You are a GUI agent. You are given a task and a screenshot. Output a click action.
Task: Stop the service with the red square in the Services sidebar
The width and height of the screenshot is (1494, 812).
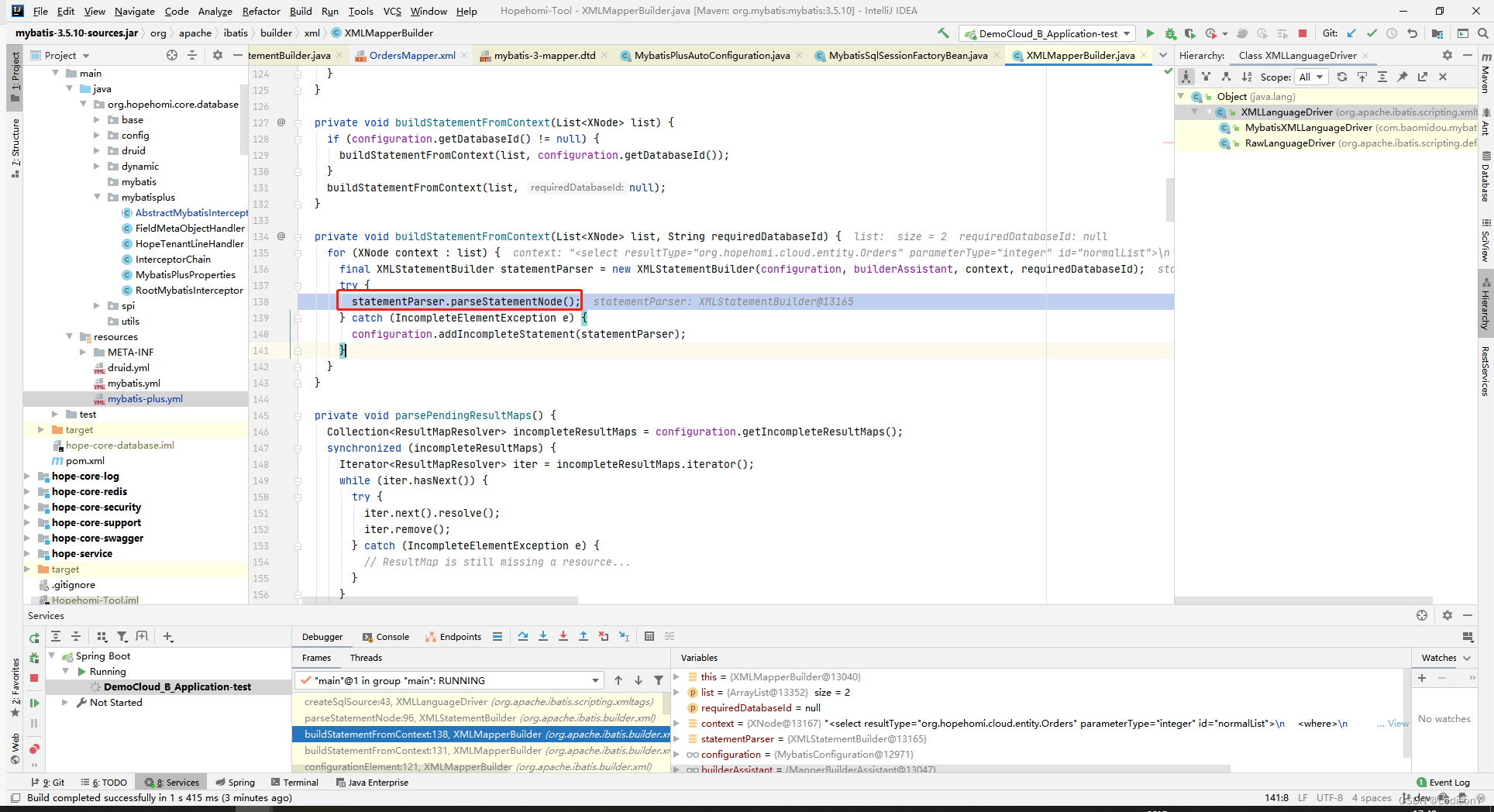coord(34,678)
